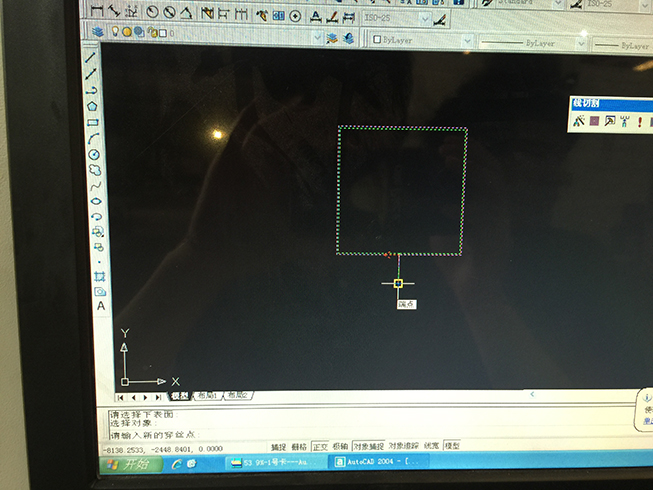
Task: Select the Rectangle draw tool
Action: (x=93, y=123)
